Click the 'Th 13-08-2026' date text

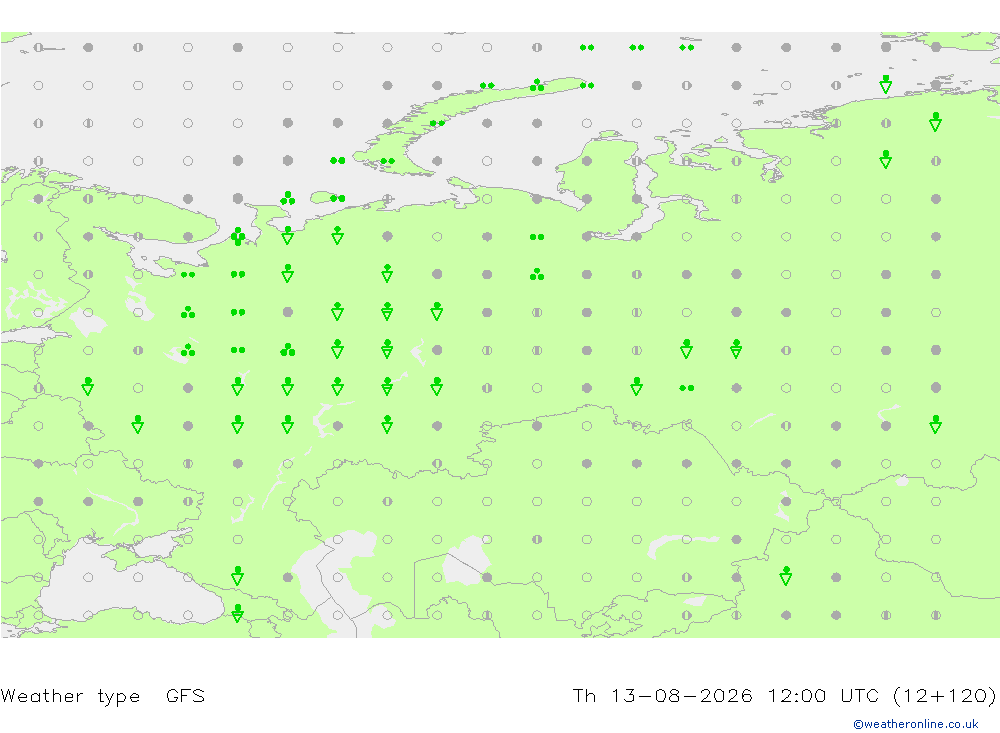point(663,695)
